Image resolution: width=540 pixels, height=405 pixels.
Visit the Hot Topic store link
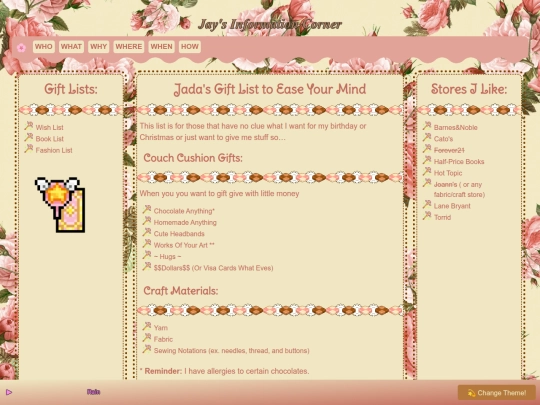pos(448,173)
